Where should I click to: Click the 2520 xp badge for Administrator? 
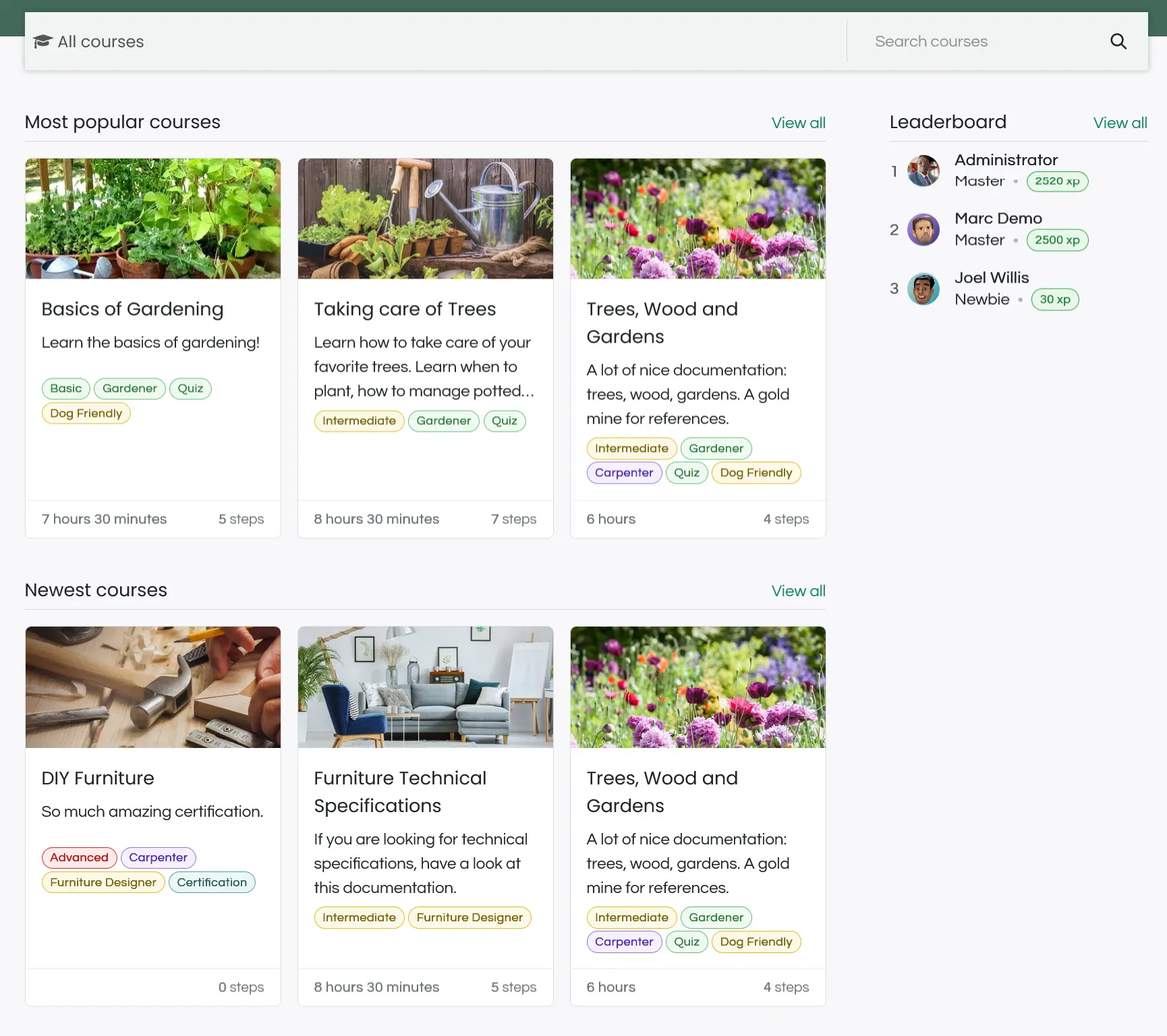coord(1056,181)
